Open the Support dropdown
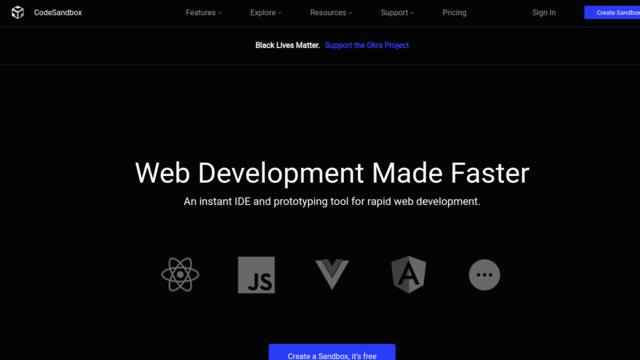Viewport: 640px width, 360px height. [x=397, y=13]
